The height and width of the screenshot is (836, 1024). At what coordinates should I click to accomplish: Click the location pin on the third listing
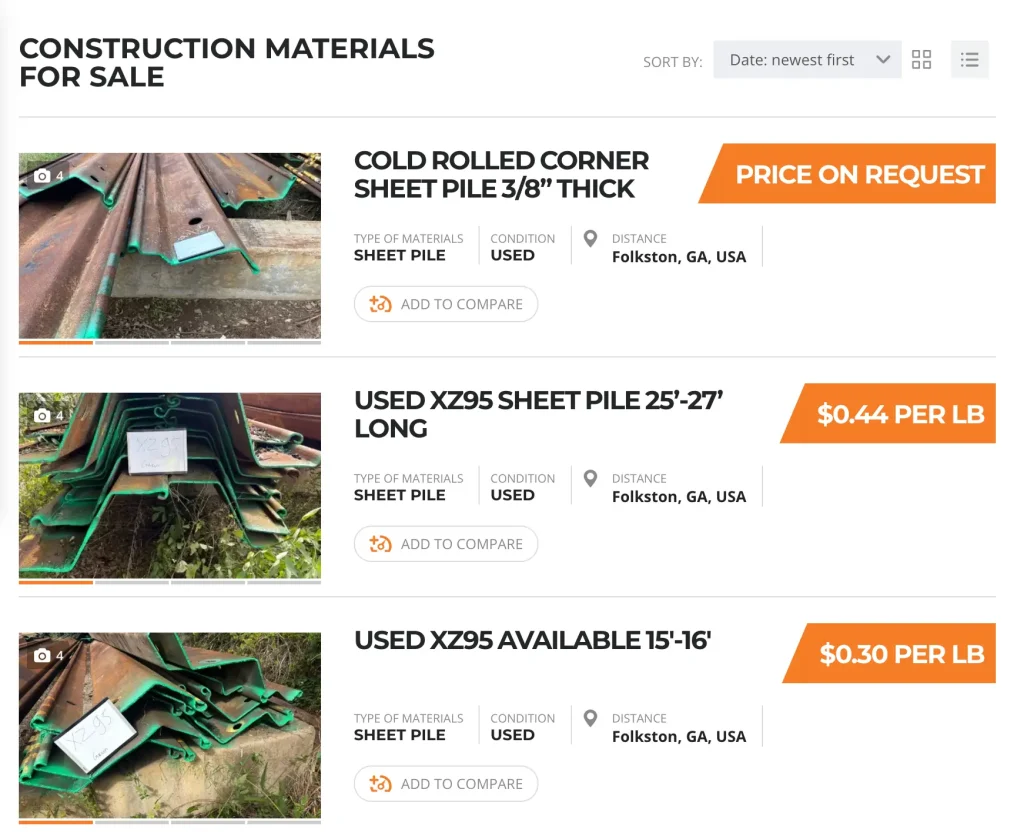click(590, 720)
